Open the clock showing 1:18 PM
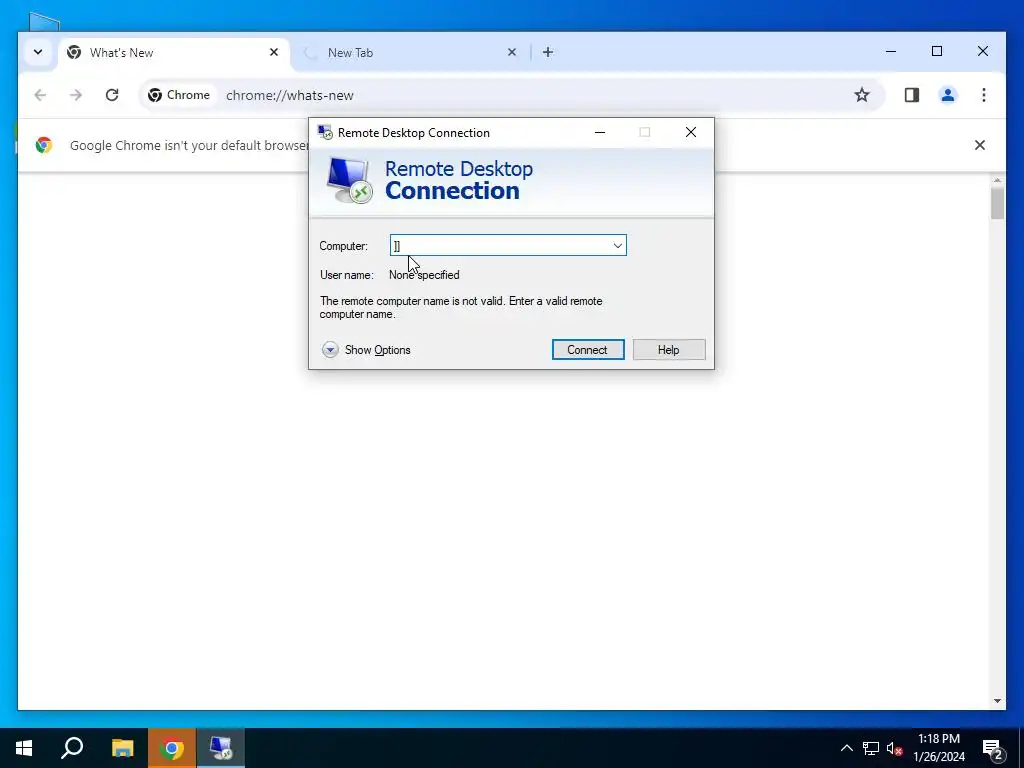Screen dimensions: 1024x768 tap(939, 748)
